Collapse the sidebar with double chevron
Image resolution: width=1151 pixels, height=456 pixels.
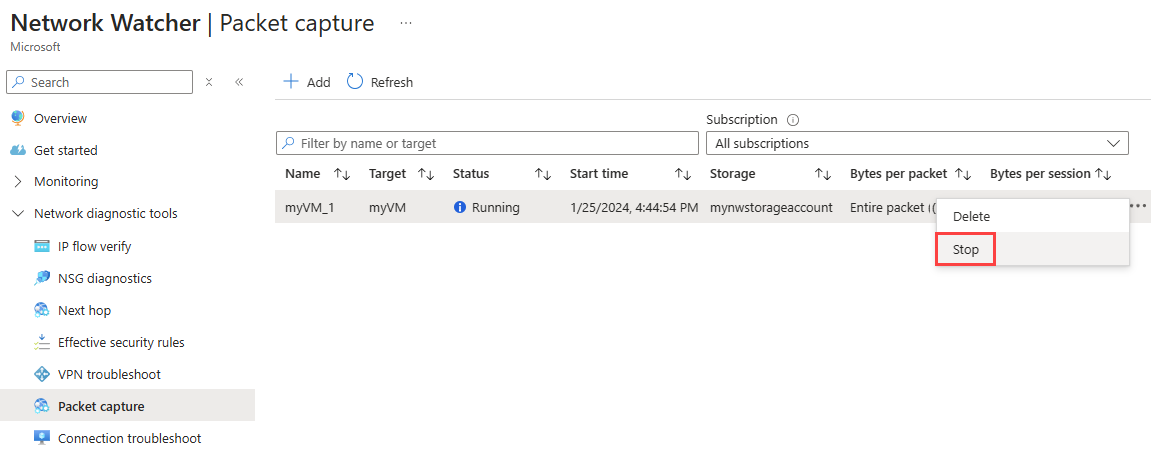(x=239, y=82)
